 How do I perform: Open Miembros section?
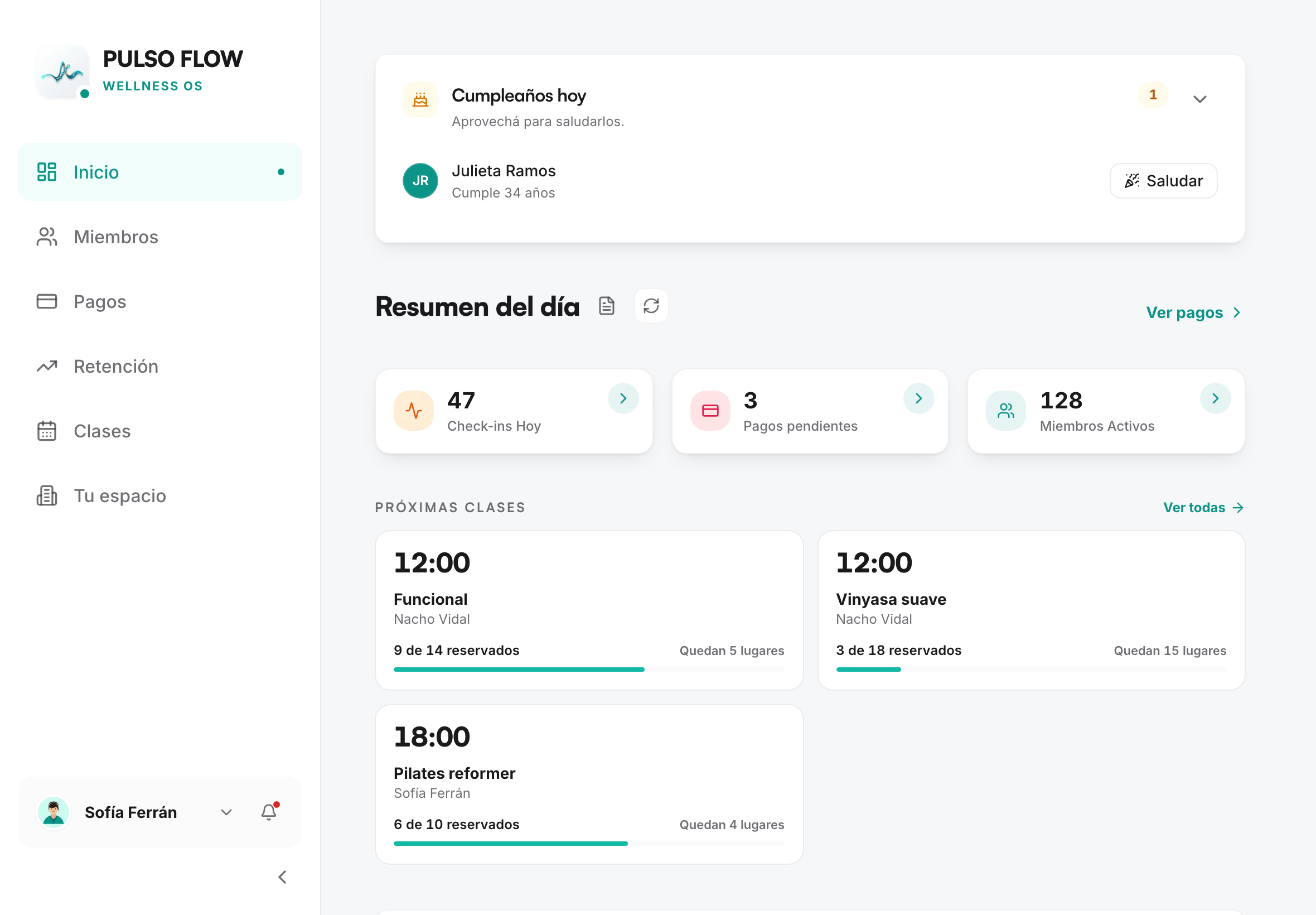click(x=160, y=237)
